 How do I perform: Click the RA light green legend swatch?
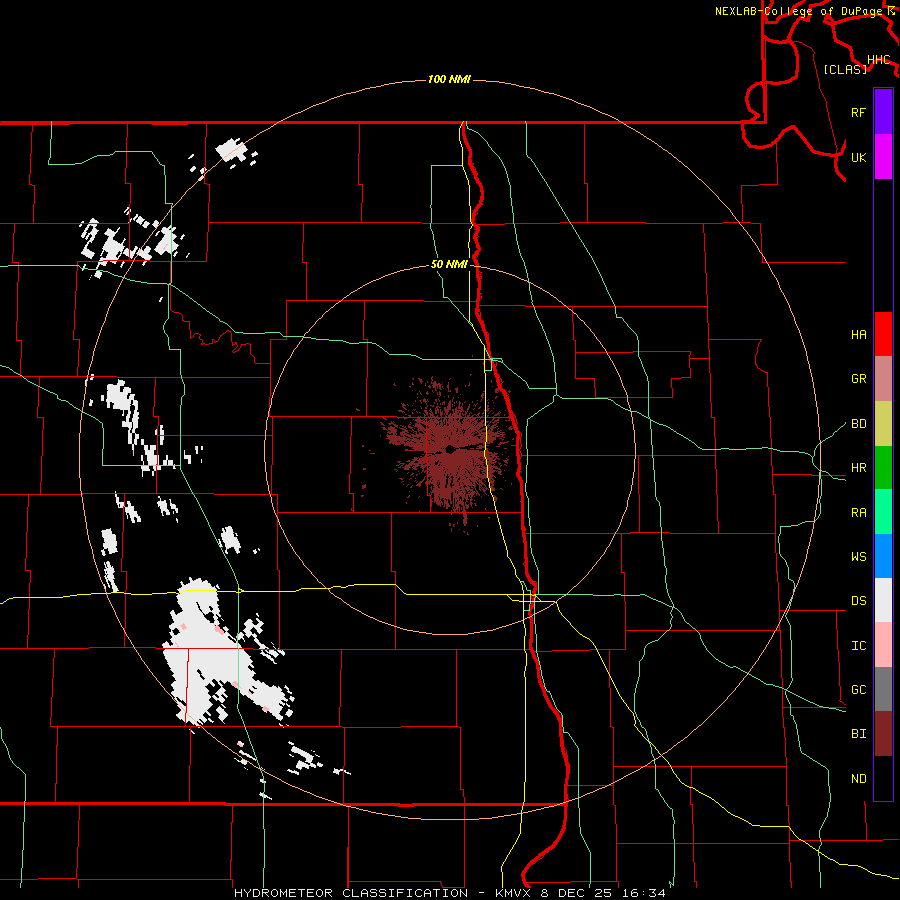(x=883, y=511)
